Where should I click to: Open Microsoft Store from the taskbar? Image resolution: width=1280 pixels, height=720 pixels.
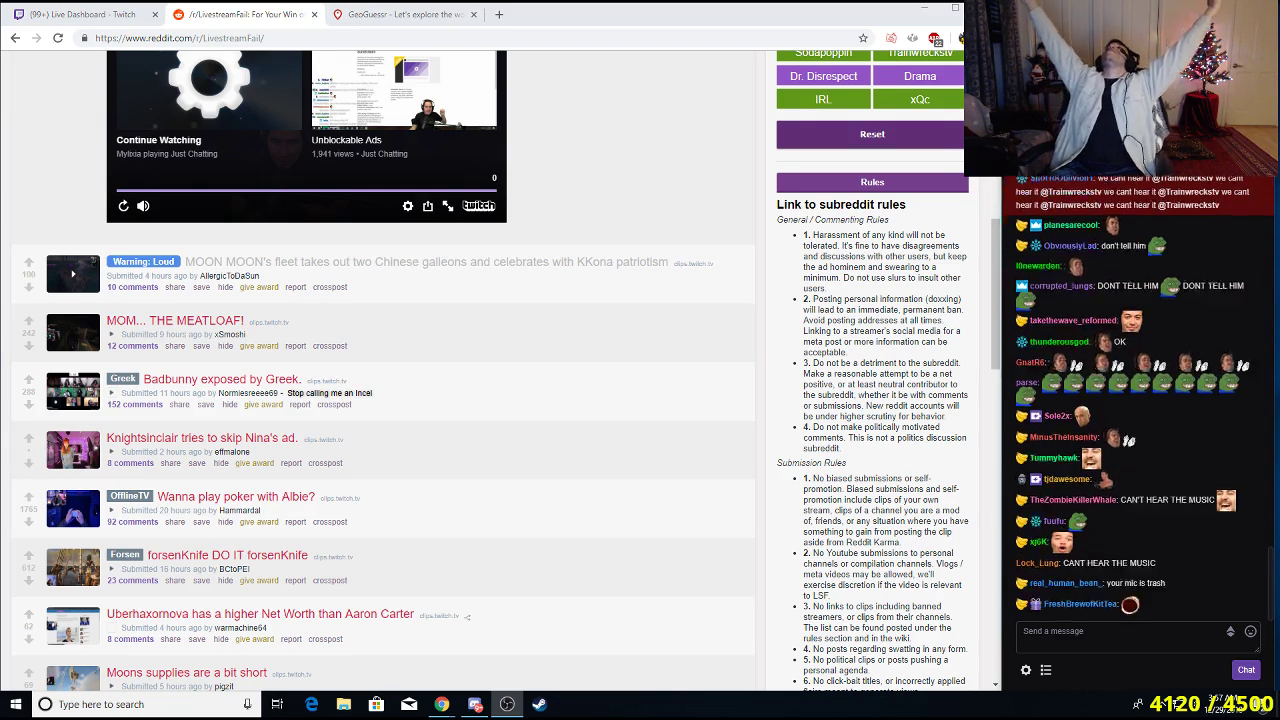click(x=376, y=704)
